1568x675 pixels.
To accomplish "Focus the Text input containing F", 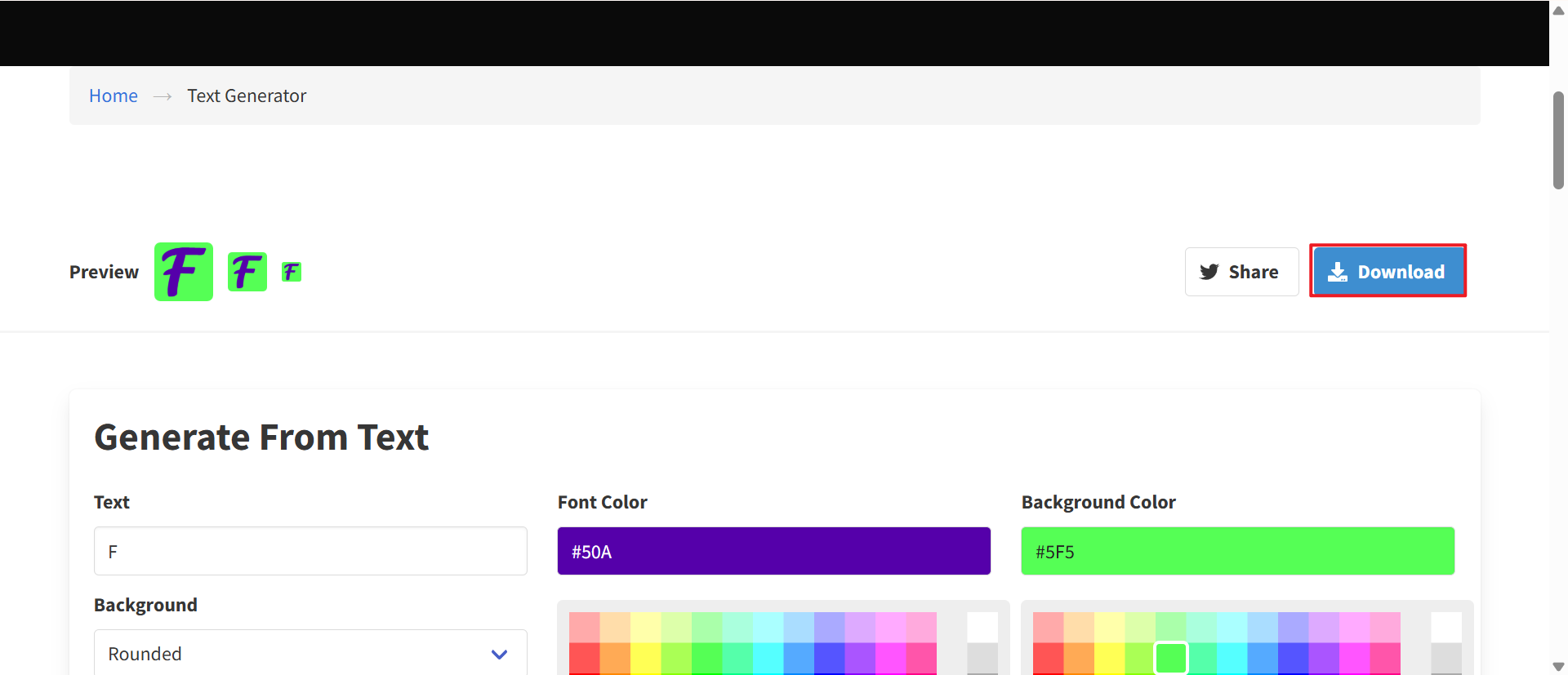I will (310, 551).
